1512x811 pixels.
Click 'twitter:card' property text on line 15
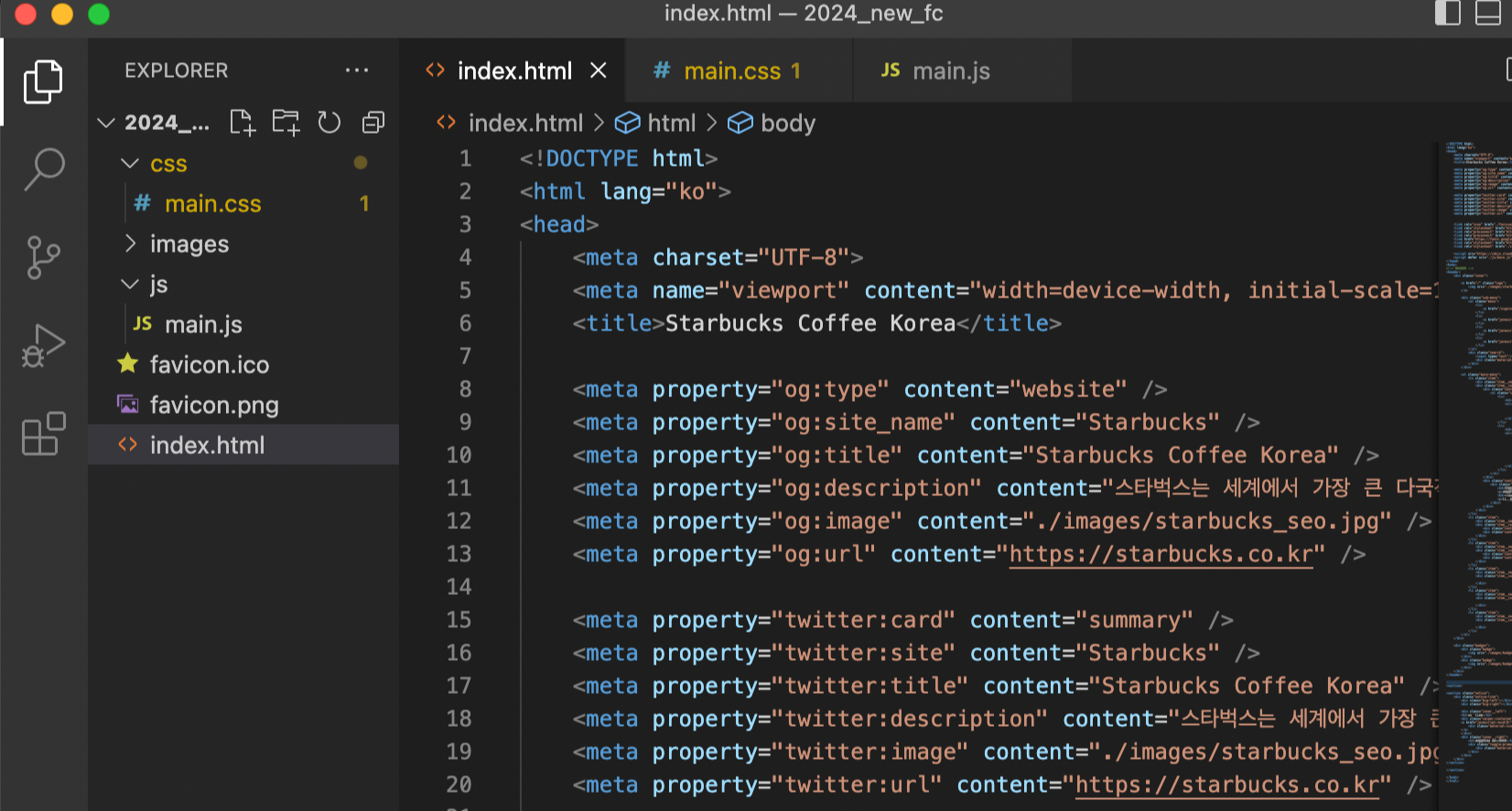click(x=863, y=620)
